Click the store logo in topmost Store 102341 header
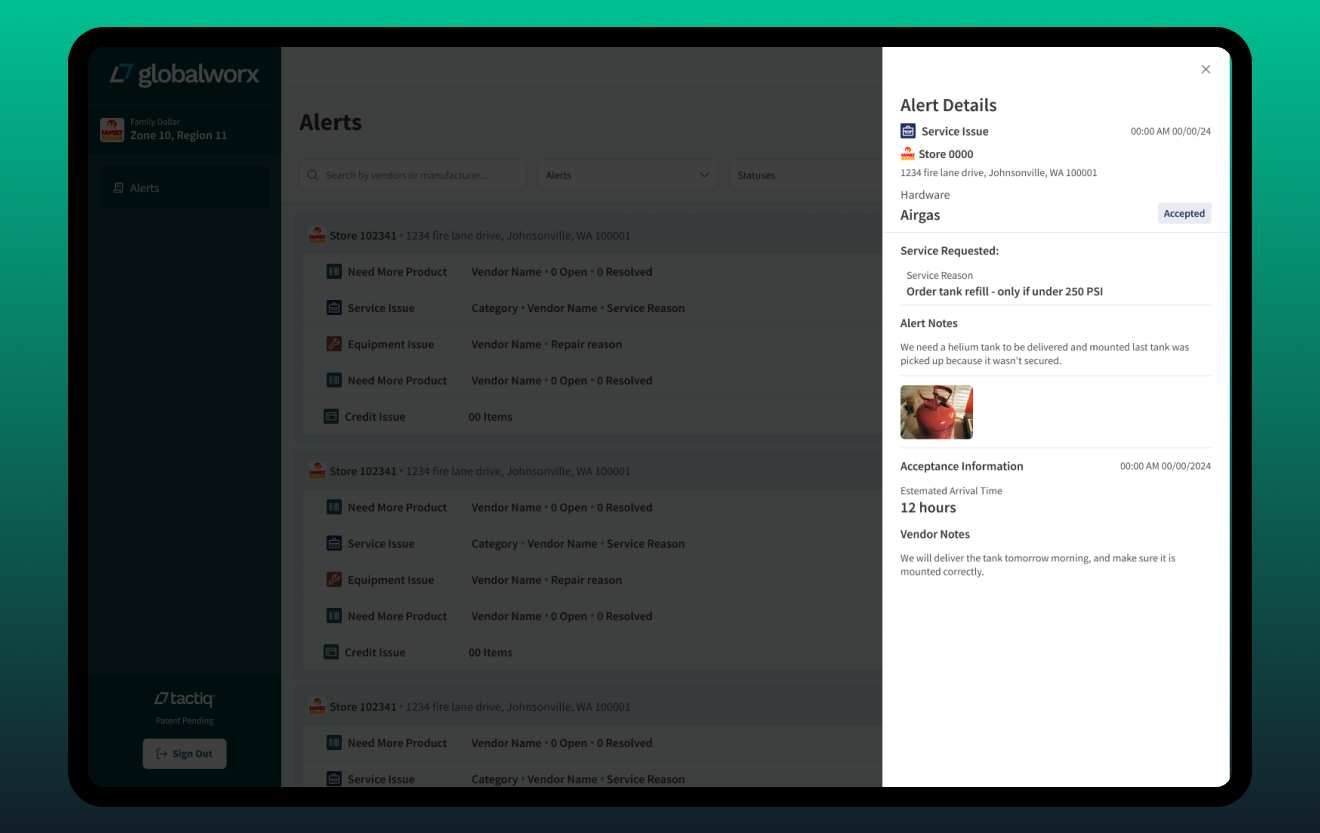The width and height of the screenshot is (1320, 833). 317,236
